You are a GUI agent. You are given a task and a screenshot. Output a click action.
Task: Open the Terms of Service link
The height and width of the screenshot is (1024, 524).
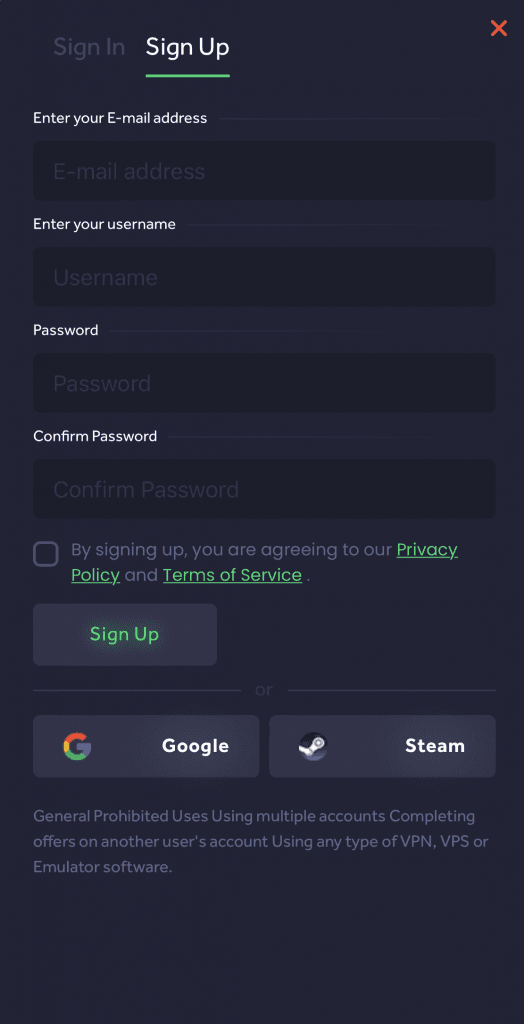tap(232, 575)
